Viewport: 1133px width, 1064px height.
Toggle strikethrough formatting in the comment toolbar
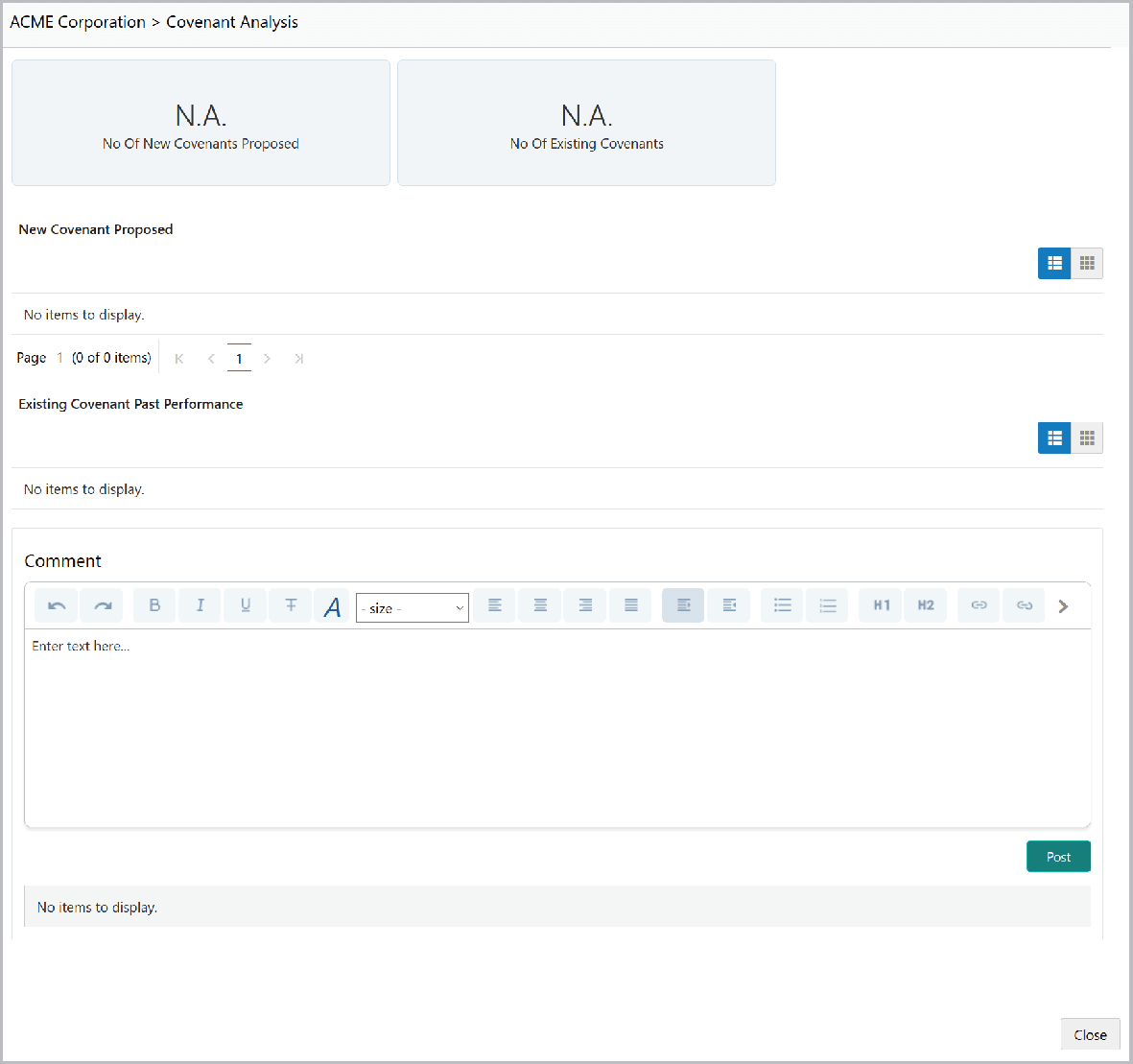pyautogui.click(x=291, y=605)
